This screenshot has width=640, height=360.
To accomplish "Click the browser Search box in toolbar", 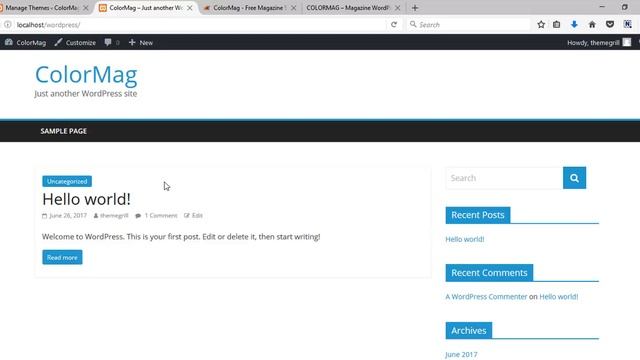I will coord(469,24).
